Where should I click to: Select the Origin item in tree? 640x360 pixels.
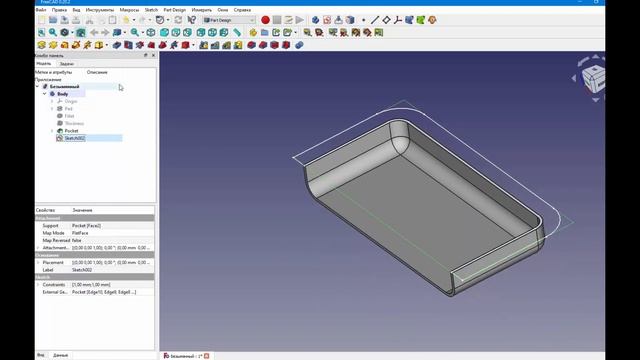pos(70,101)
